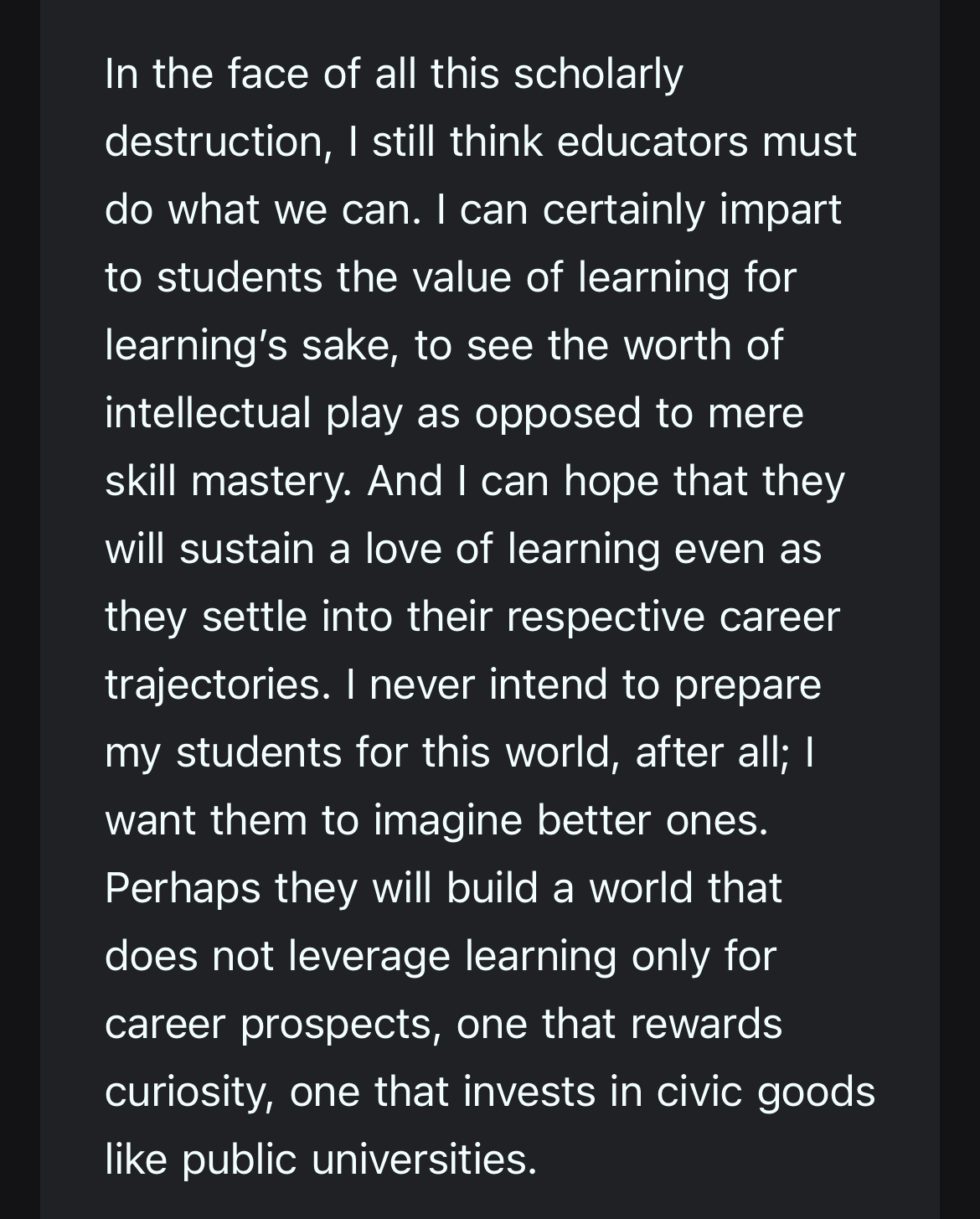This screenshot has height=1219, width=980.
Task: Tap the word "curiosity" in the text
Action: click(189, 1092)
